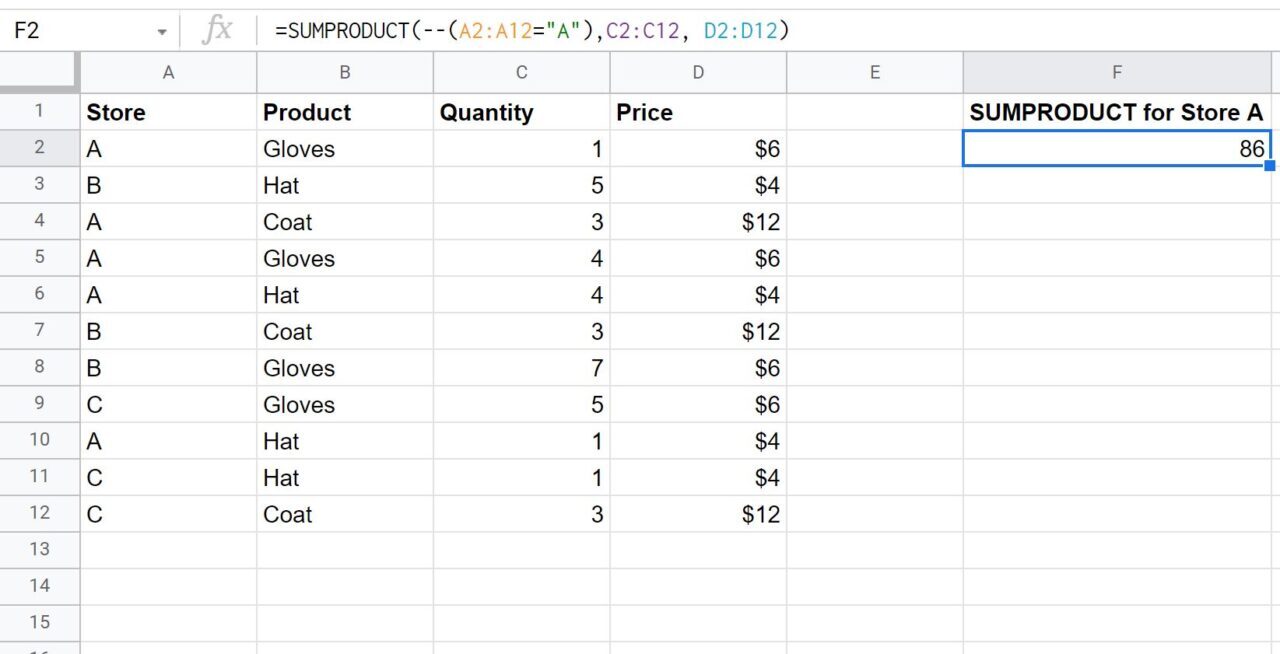Screen dimensions: 1280x654
Task: Click the fx function icon
Action: (x=219, y=30)
